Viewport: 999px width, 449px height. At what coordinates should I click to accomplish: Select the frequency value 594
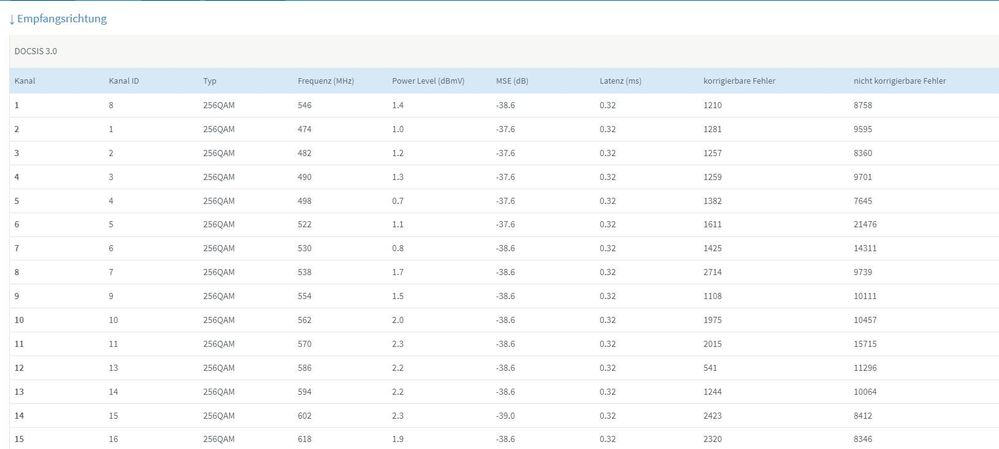tap(305, 392)
